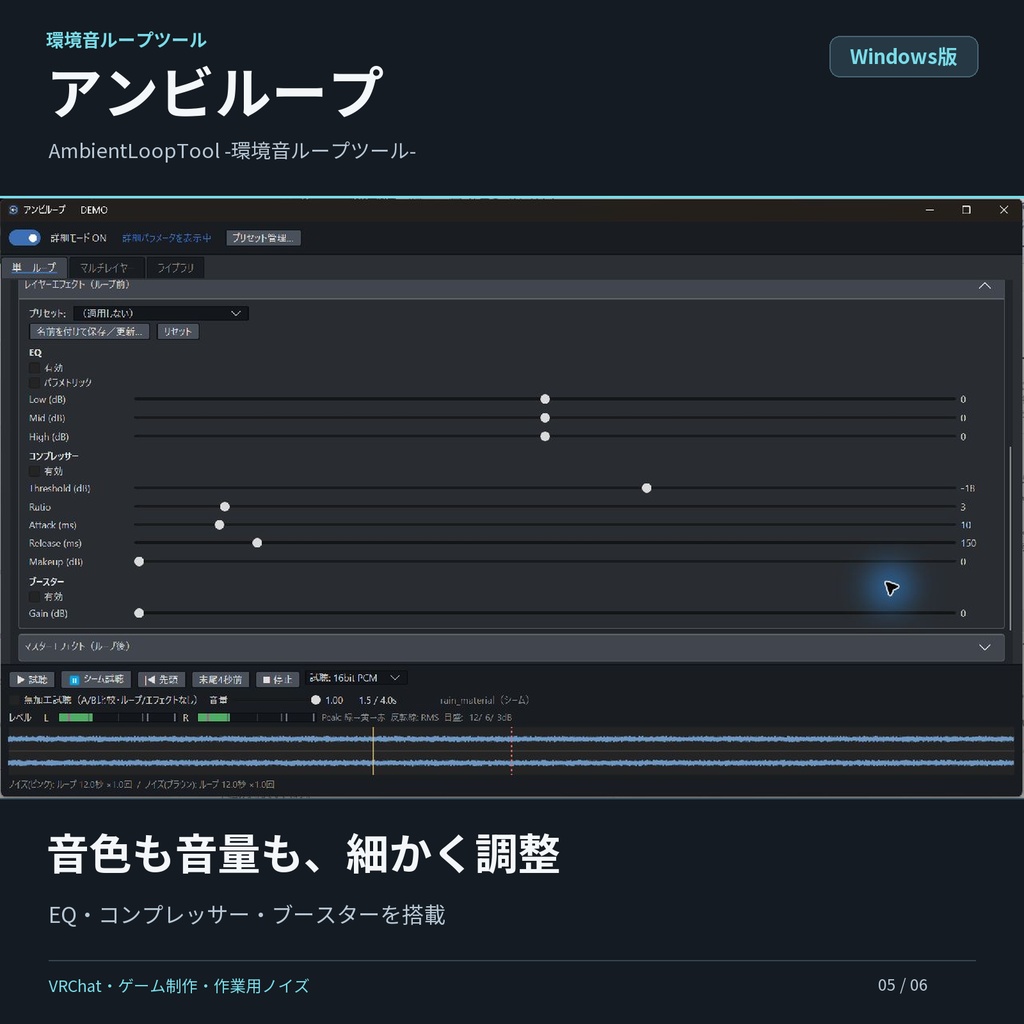This screenshot has width=1024, height=1024.
Task: Click the Mid (dB) slider handle
Action: 545,418
